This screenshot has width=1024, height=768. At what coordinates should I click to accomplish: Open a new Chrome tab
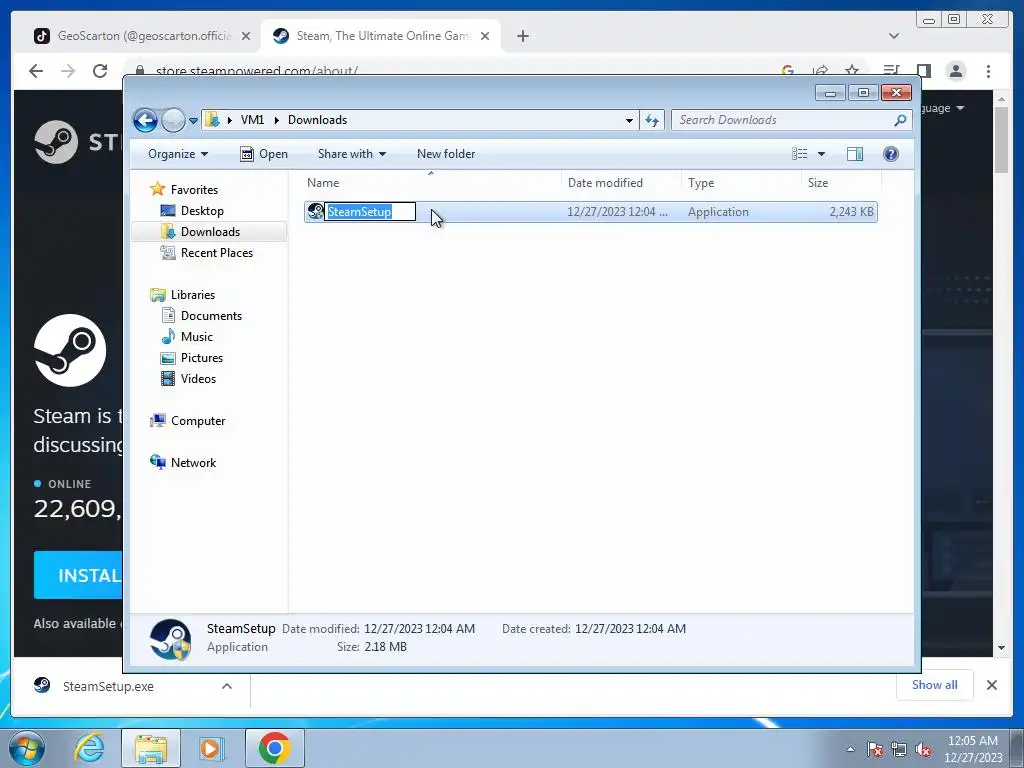[522, 36]
